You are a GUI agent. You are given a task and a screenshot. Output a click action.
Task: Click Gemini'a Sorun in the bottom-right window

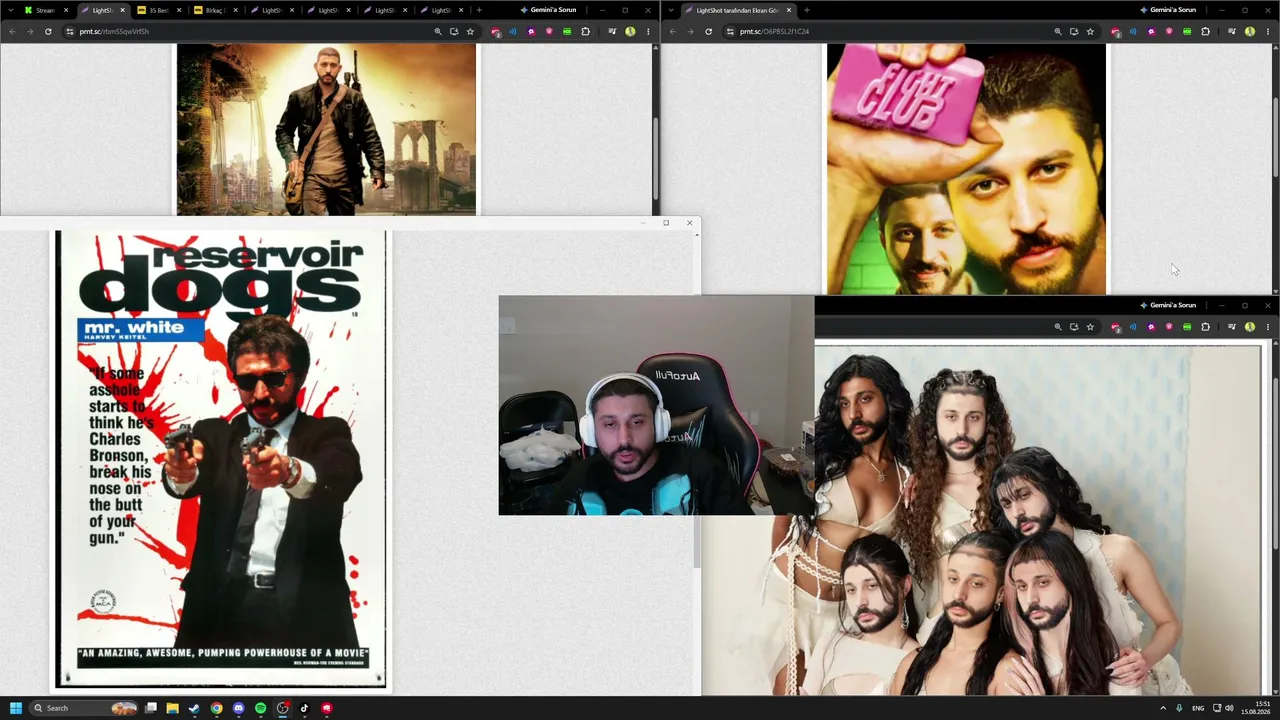[x=1168, y=305]
